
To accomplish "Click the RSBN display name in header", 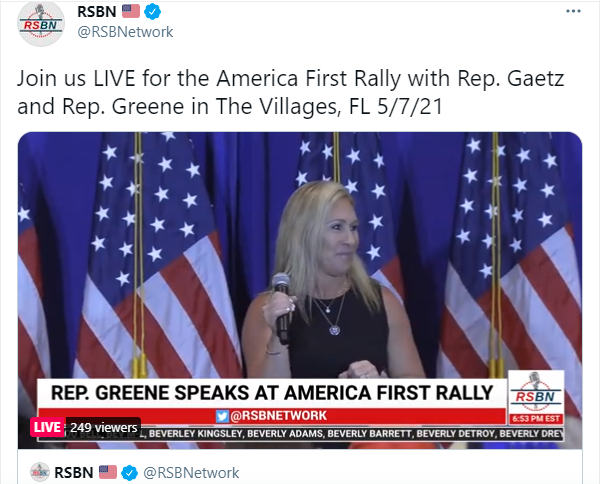I will (x=97, y=12).
